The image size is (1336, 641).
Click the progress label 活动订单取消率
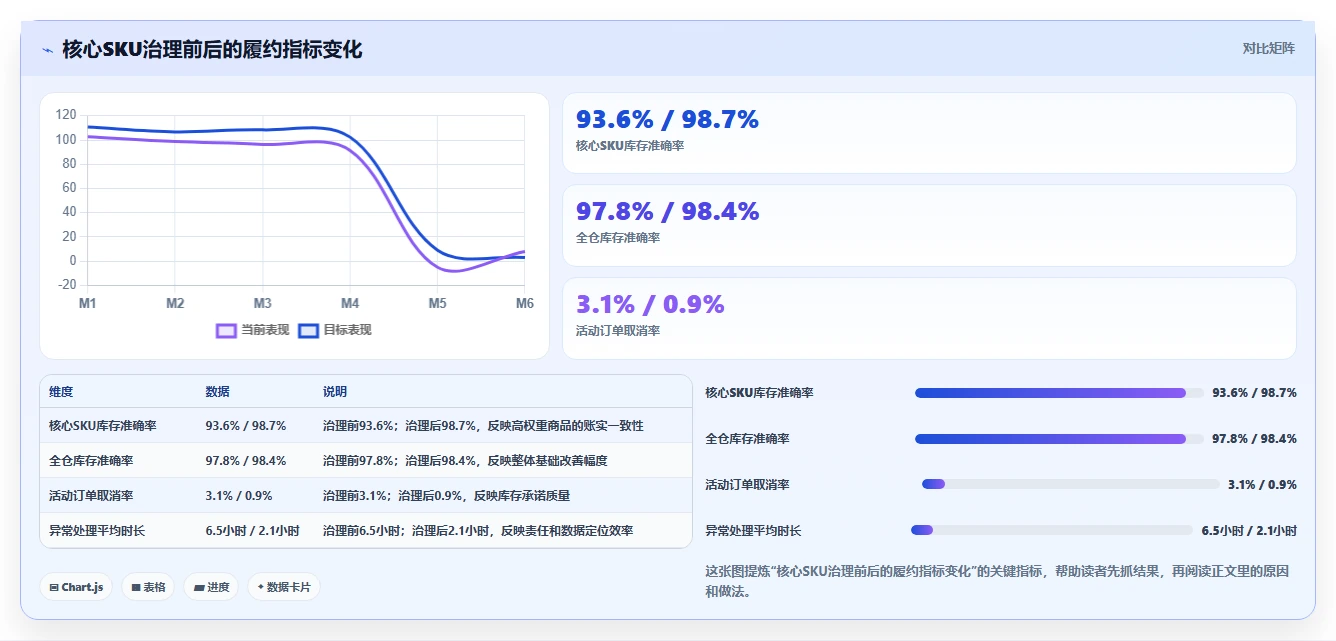747,485
